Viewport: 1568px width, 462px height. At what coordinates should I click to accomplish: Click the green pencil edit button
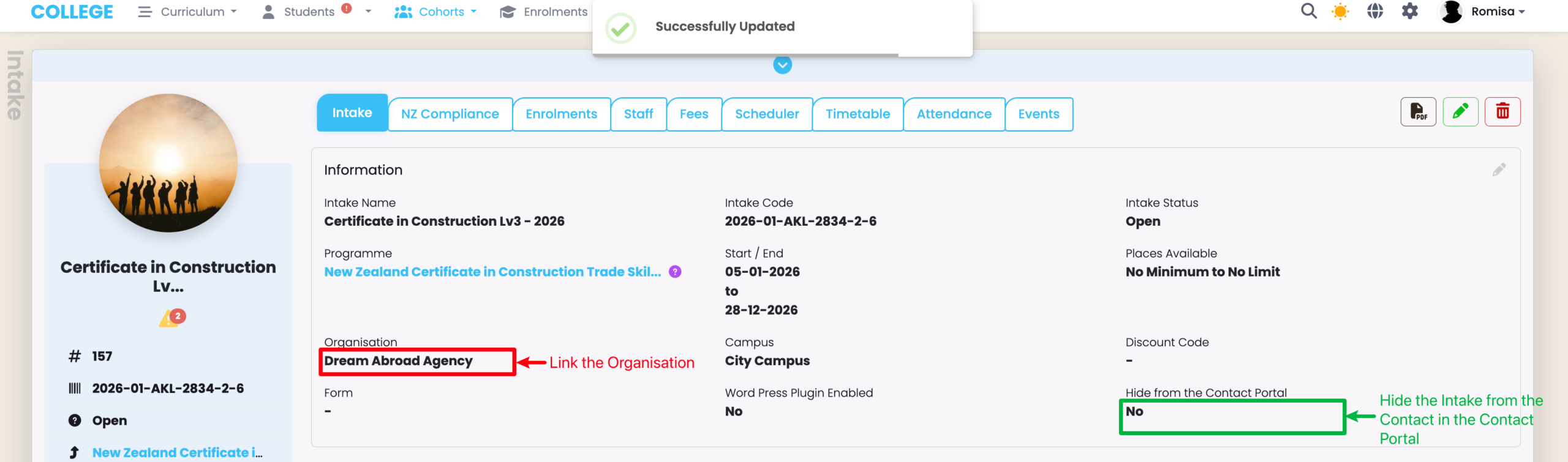1460,112
